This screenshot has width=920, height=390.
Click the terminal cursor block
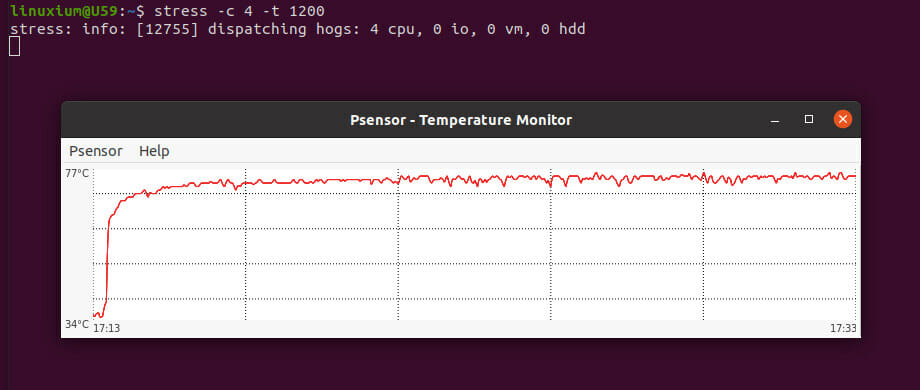pos(15,46)
